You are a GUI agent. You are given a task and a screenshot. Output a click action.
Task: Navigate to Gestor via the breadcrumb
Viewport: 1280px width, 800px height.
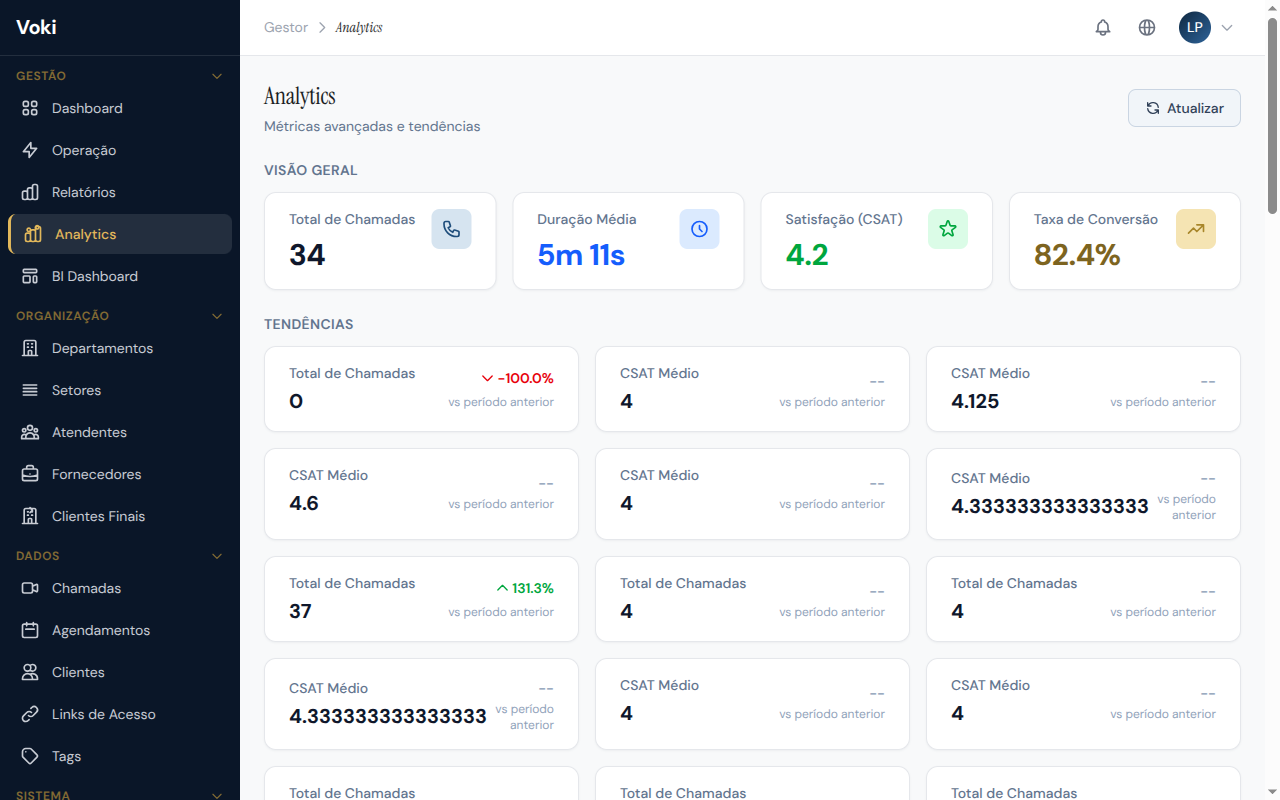[x=285, y=27]
